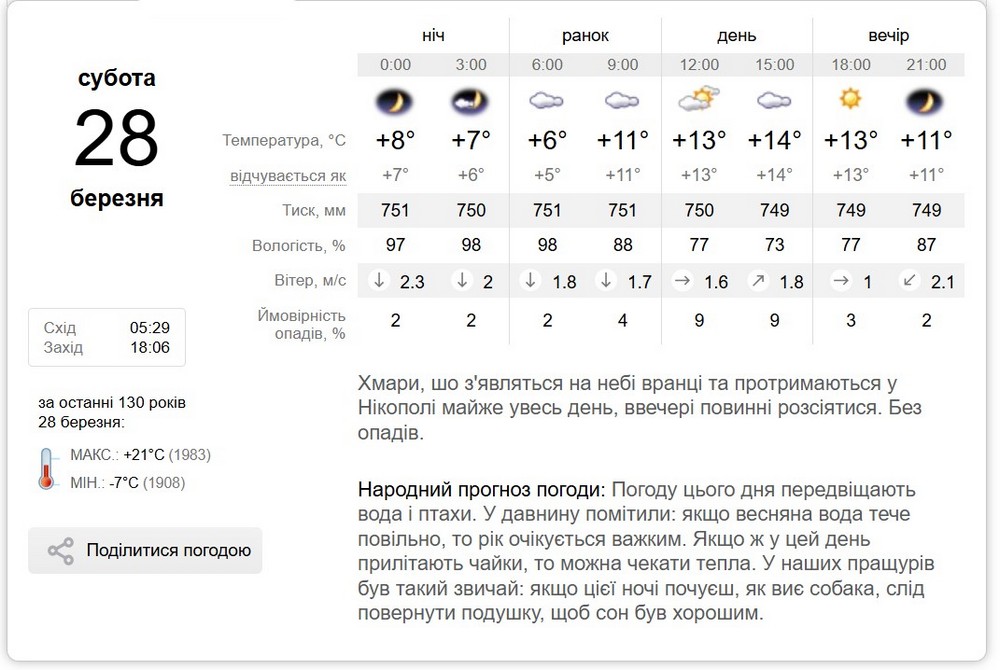This screenshot has width=1000, height=670.
Task: Select the день tab
Action: (737, 35)
